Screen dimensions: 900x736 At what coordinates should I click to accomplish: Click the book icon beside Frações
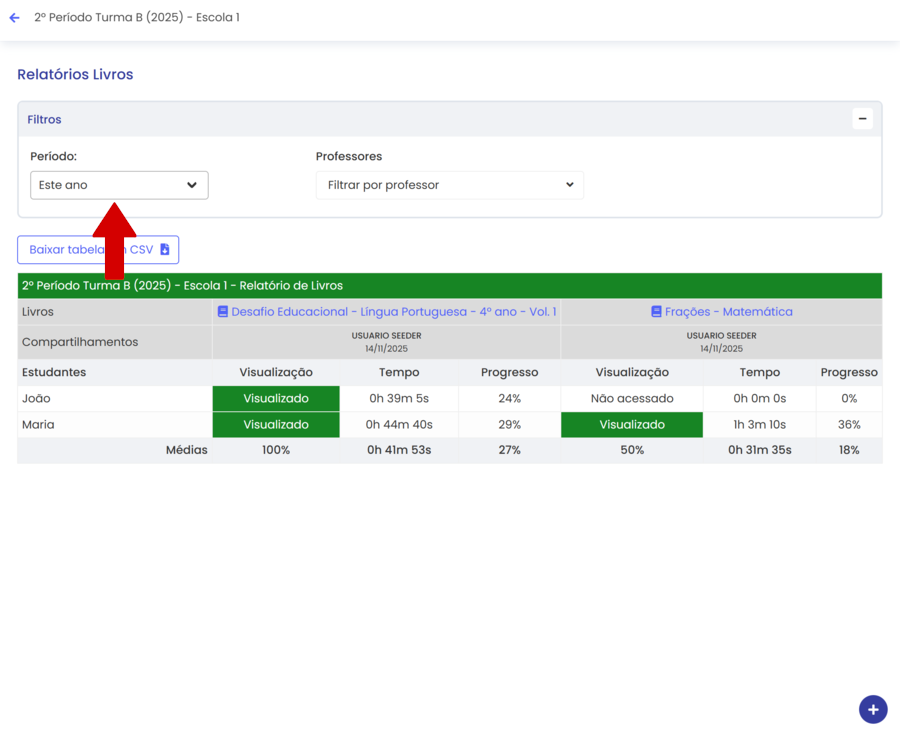click(656, 312)
